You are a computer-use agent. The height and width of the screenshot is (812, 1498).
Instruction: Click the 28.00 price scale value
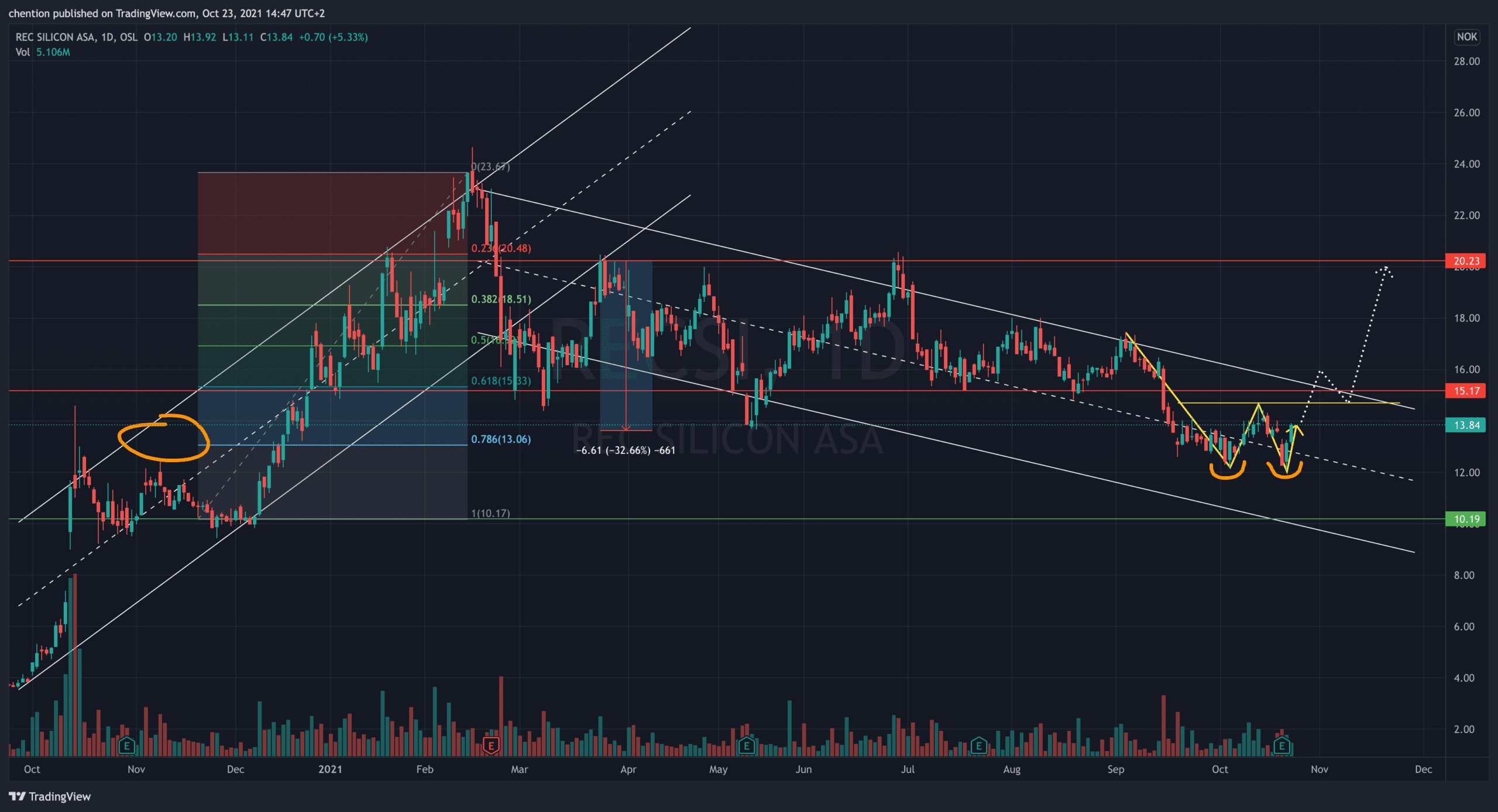(x=1466, y=61)
